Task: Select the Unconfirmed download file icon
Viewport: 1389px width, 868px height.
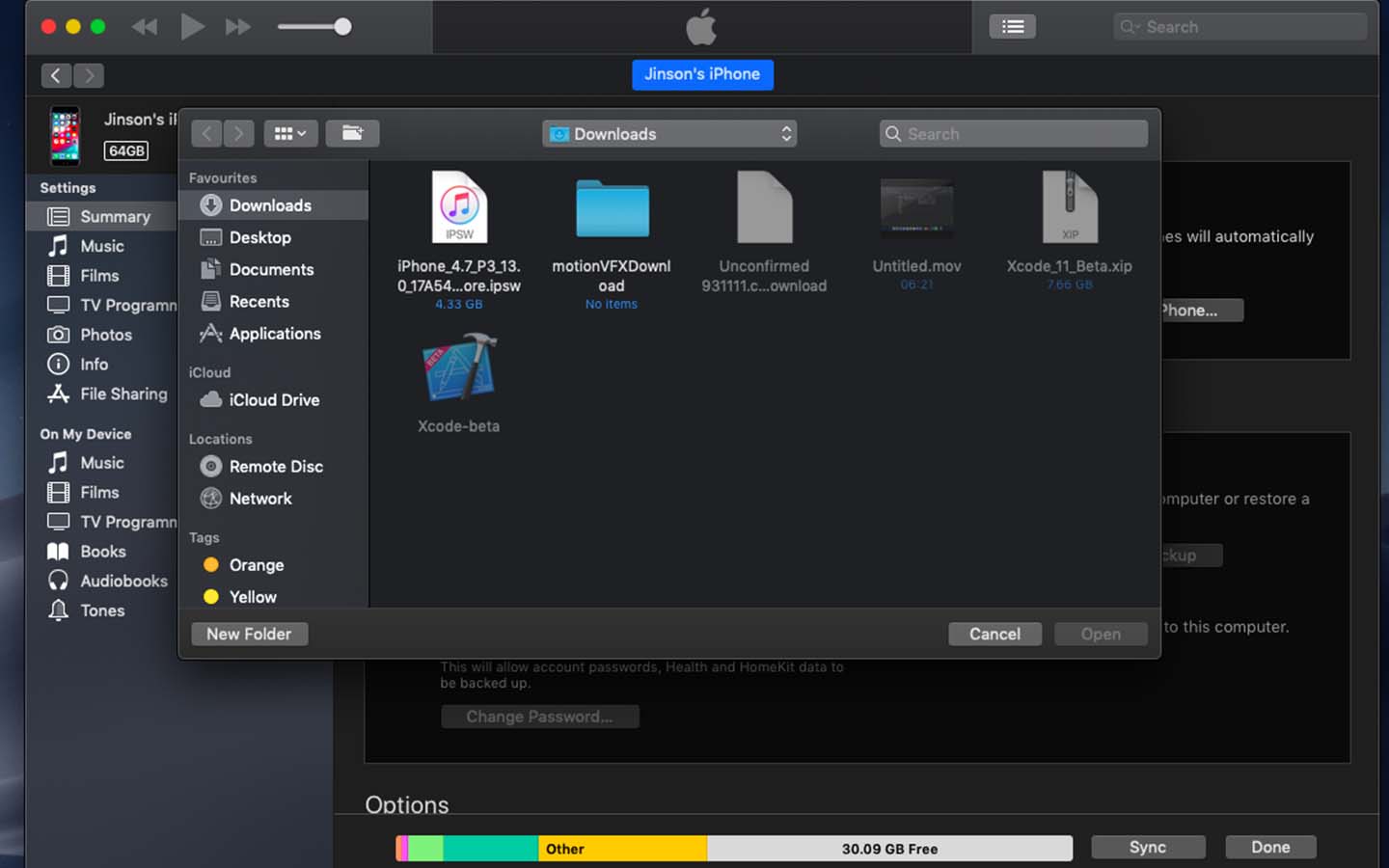Action: (x=765, y=206)
